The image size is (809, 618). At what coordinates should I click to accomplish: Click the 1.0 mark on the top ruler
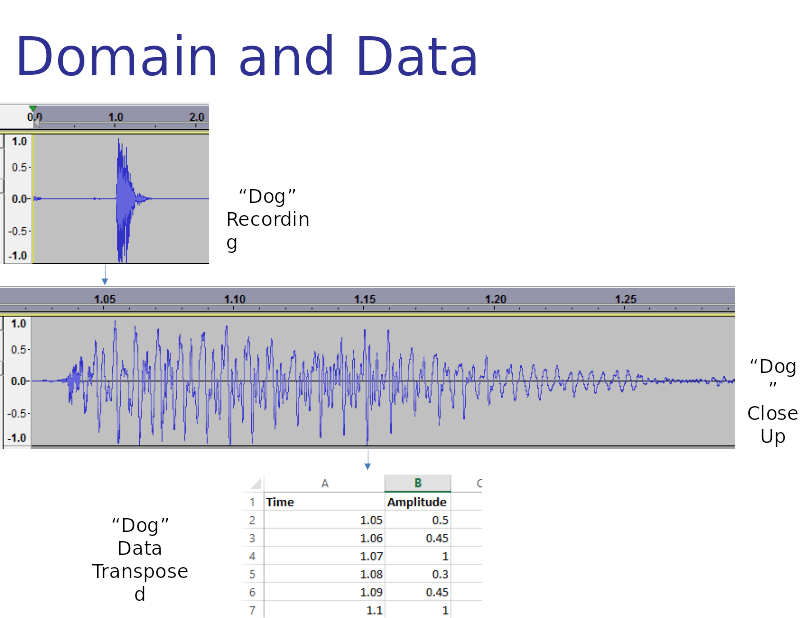(116, 117)
